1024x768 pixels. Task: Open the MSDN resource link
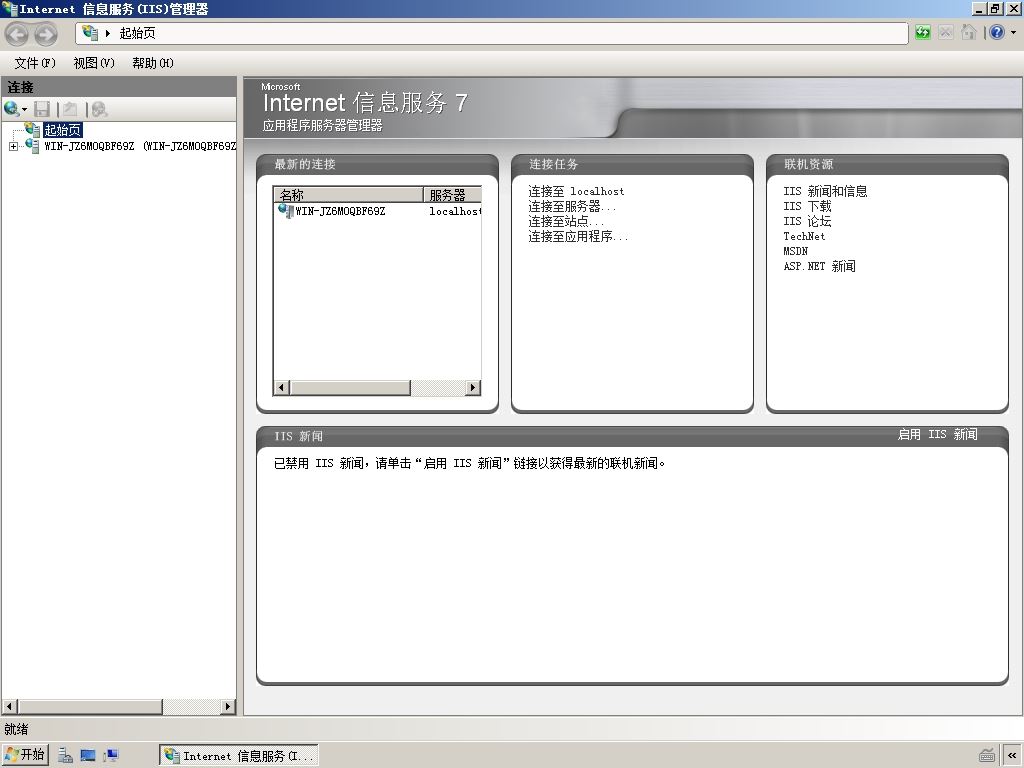pos(795,251)
